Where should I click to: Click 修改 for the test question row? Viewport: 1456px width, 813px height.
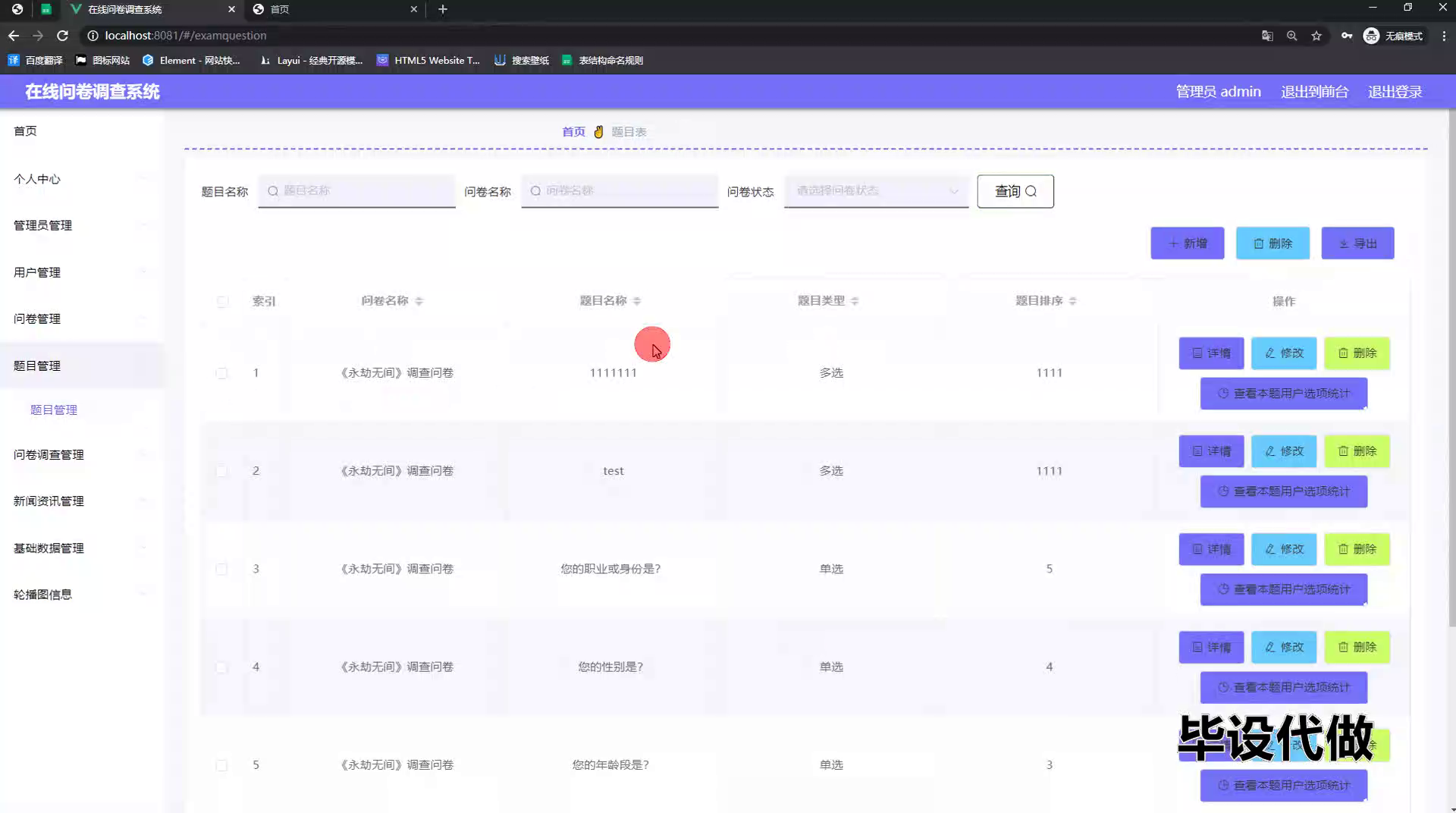[1284, 451]
